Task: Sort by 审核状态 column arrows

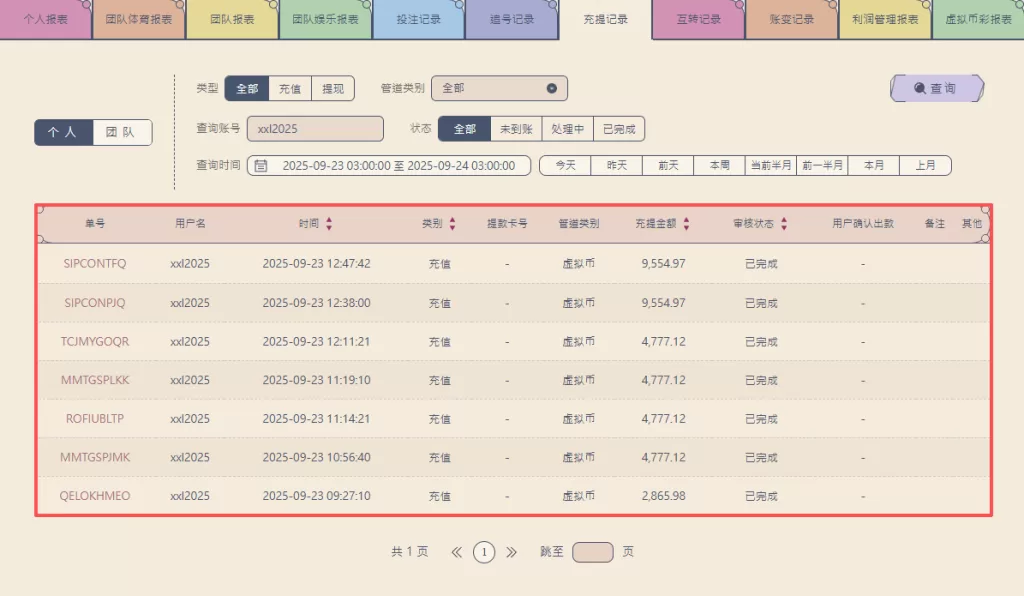Action: coord(784,224)
